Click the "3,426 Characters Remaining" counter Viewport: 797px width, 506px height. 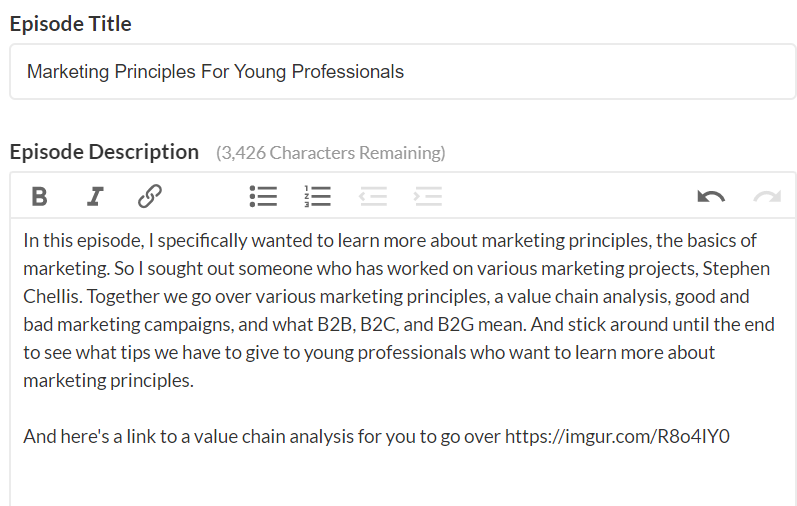click(x=331, y=153)
